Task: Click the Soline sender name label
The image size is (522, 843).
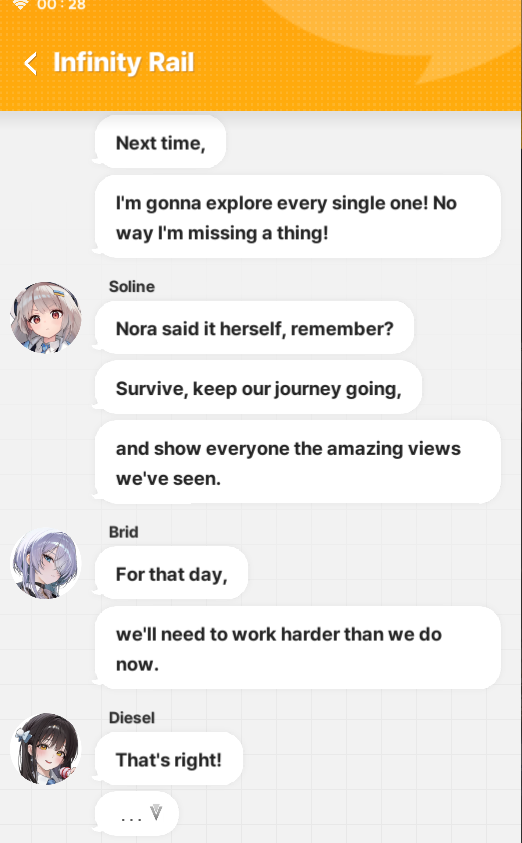Action: [132, 287]
